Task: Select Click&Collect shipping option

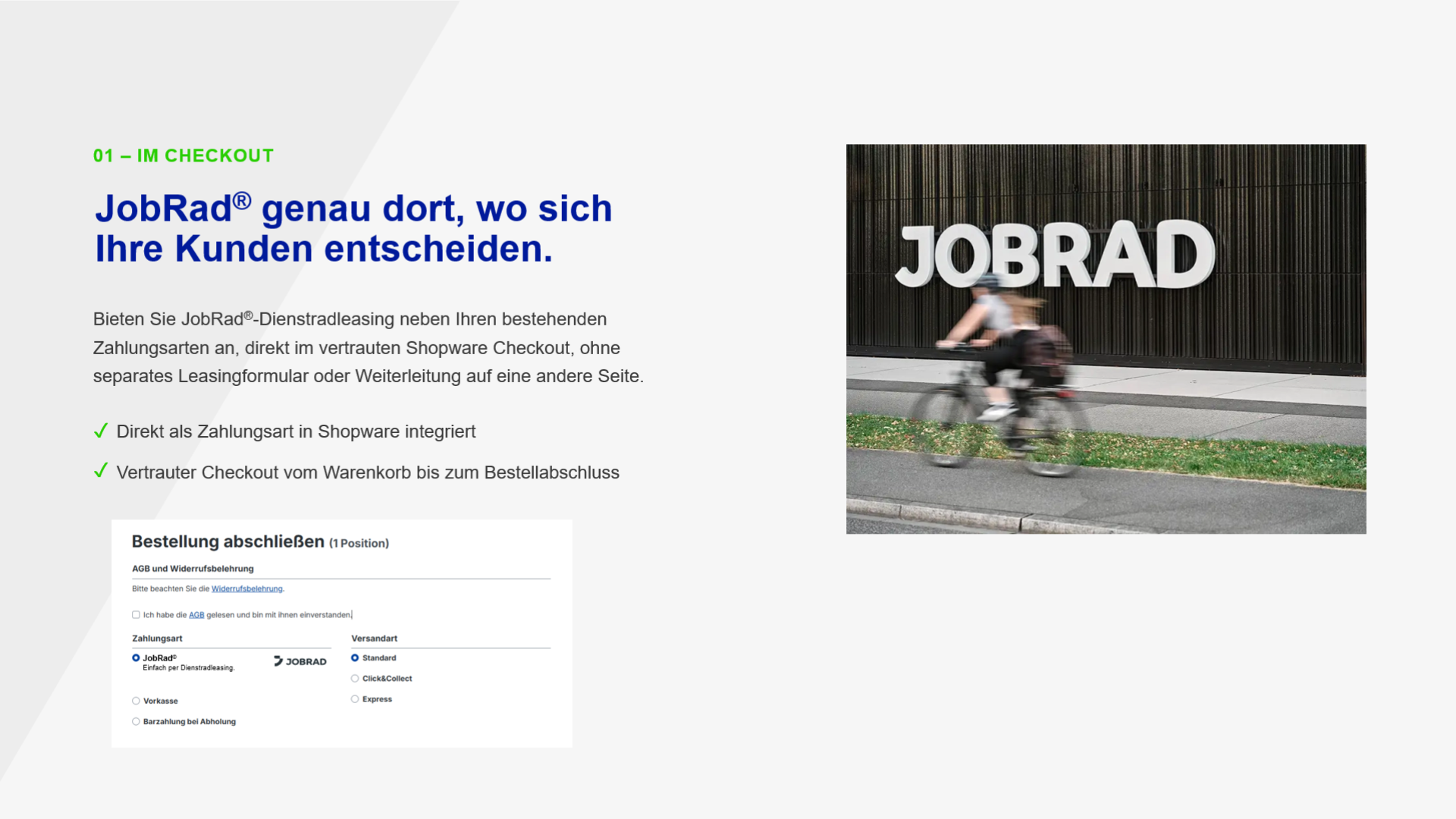Action: coord(355,679)
